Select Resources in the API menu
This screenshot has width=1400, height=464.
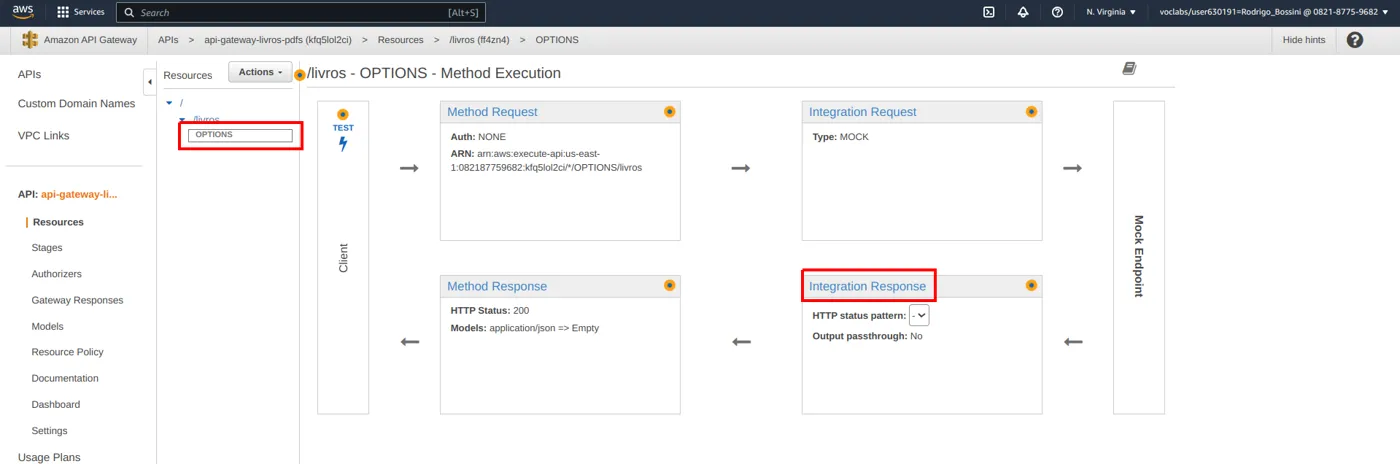(x=58, y=222)
